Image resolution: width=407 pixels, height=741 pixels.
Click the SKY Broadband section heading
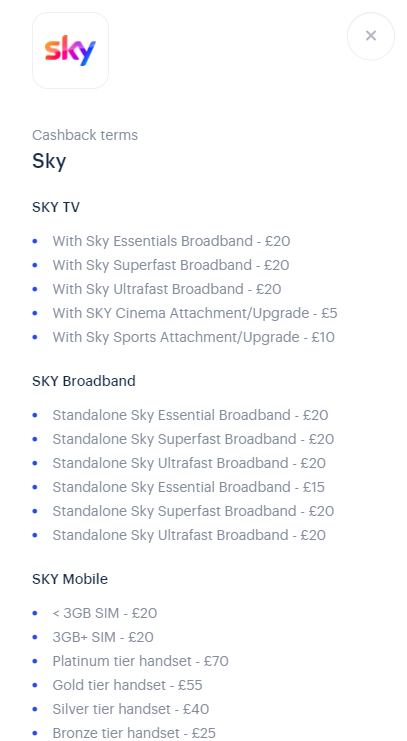coord(84,381)
